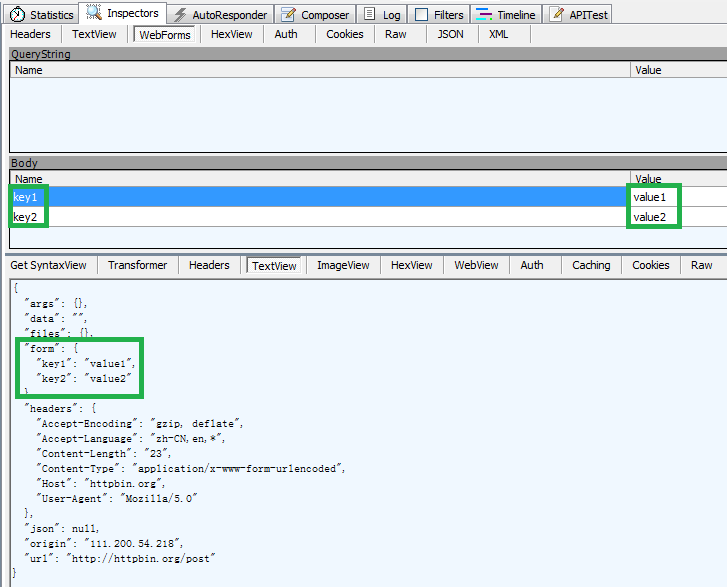Viewport: 727px width, 587px height.
Task: Click the Inspectors magnifier icon
Action: (94, 13)
